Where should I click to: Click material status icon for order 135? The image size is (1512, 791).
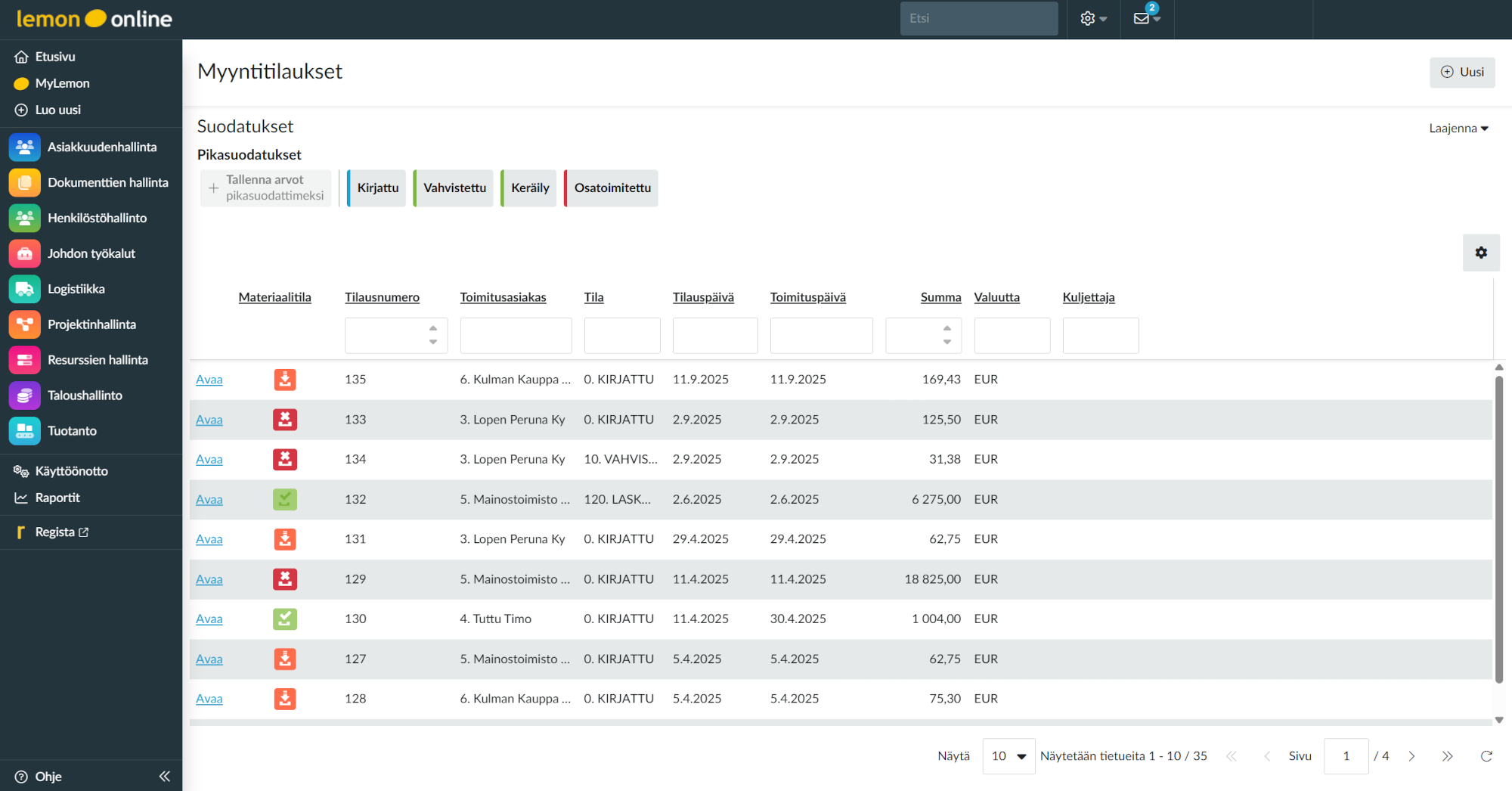click(285, 380)
